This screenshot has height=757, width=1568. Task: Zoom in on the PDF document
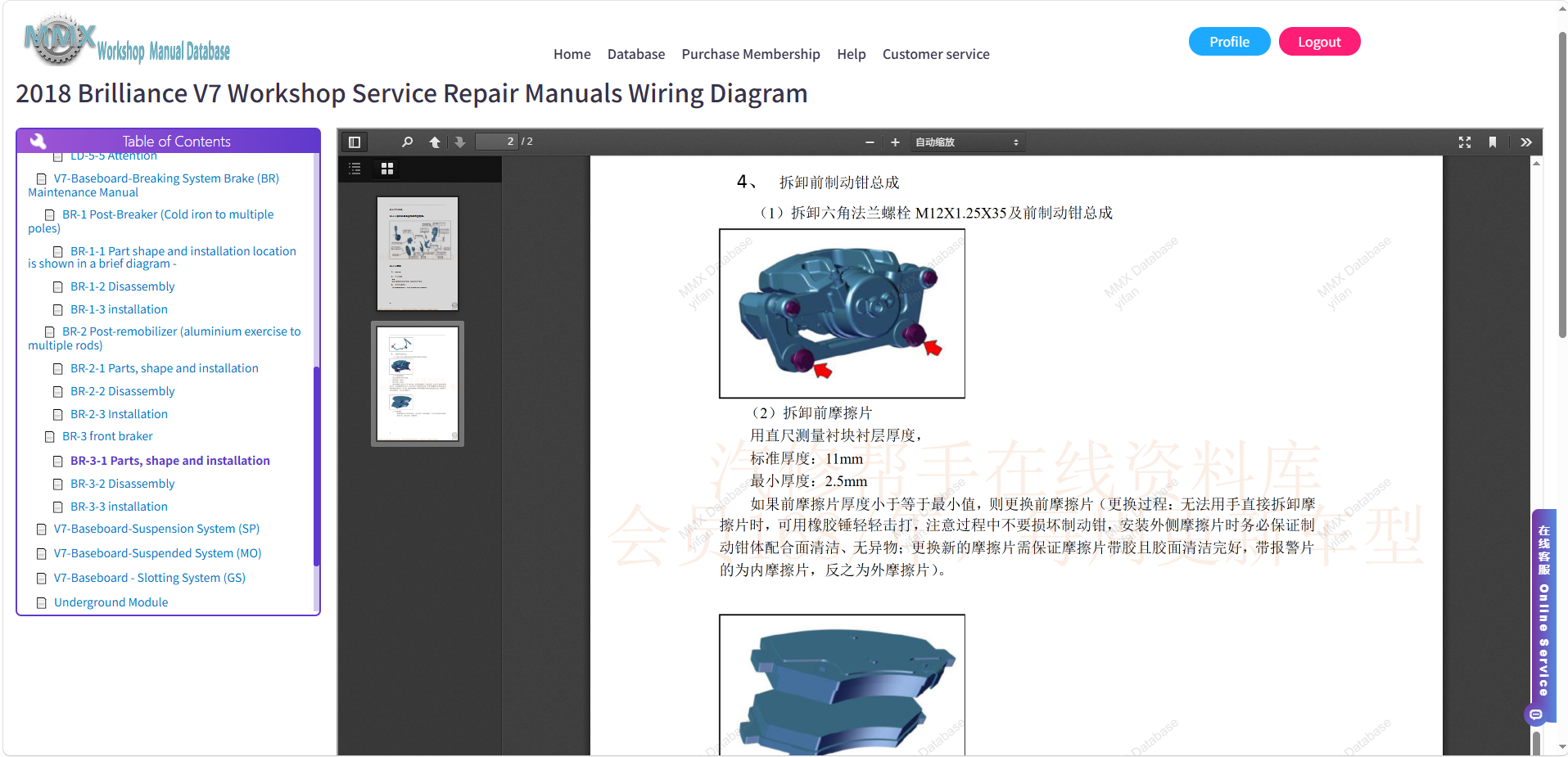click(x=895, y=142)
